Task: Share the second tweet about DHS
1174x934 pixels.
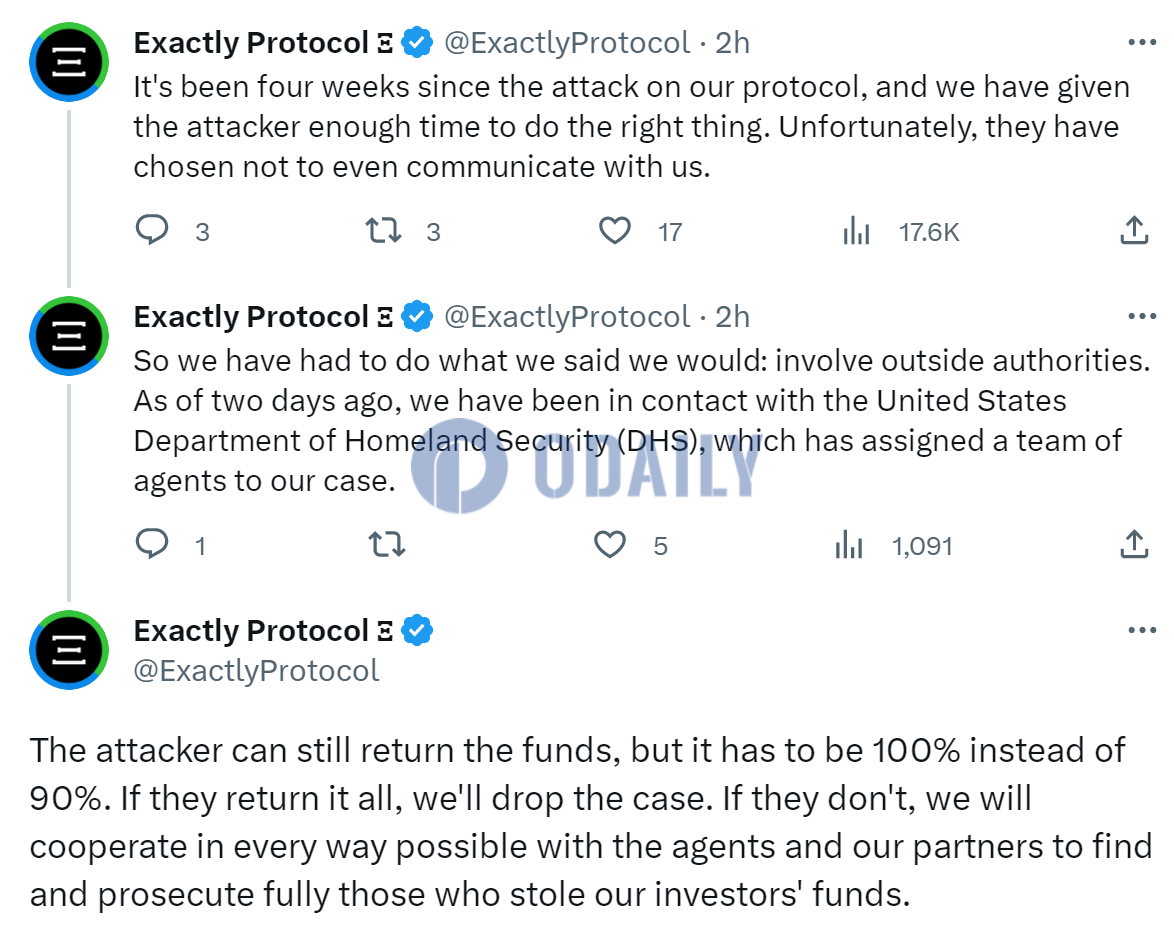Action: coord(1134,545)
